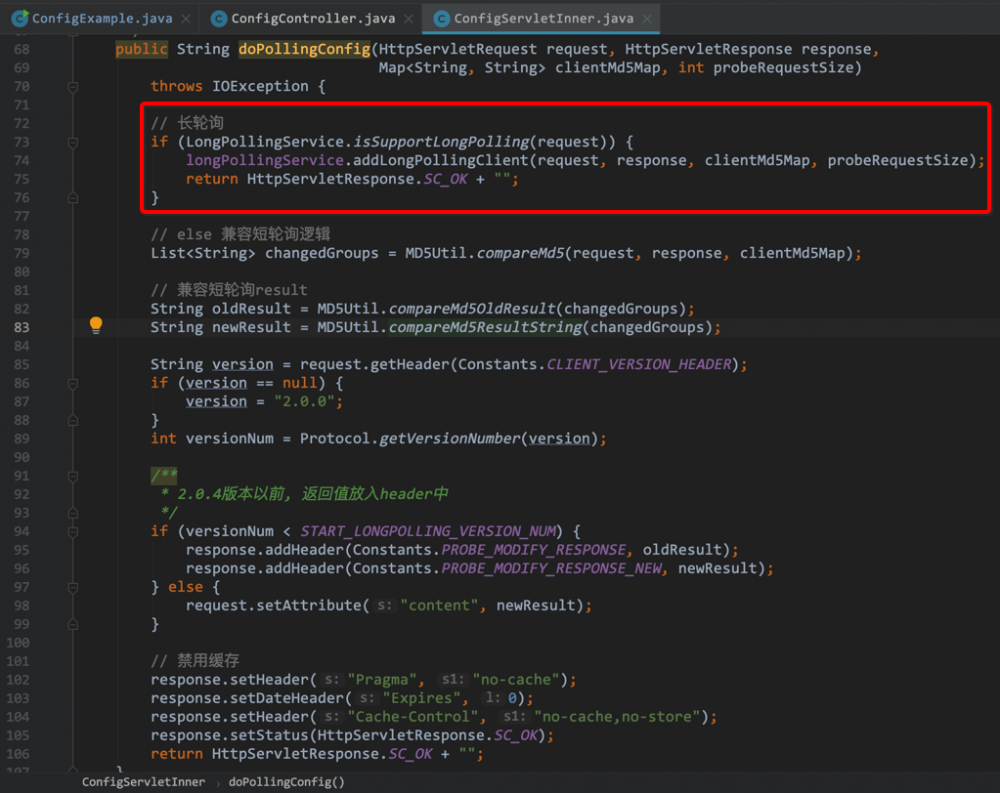
Task: Switch to the ConfigExample.java tab
Action: (x=102, y=19)
